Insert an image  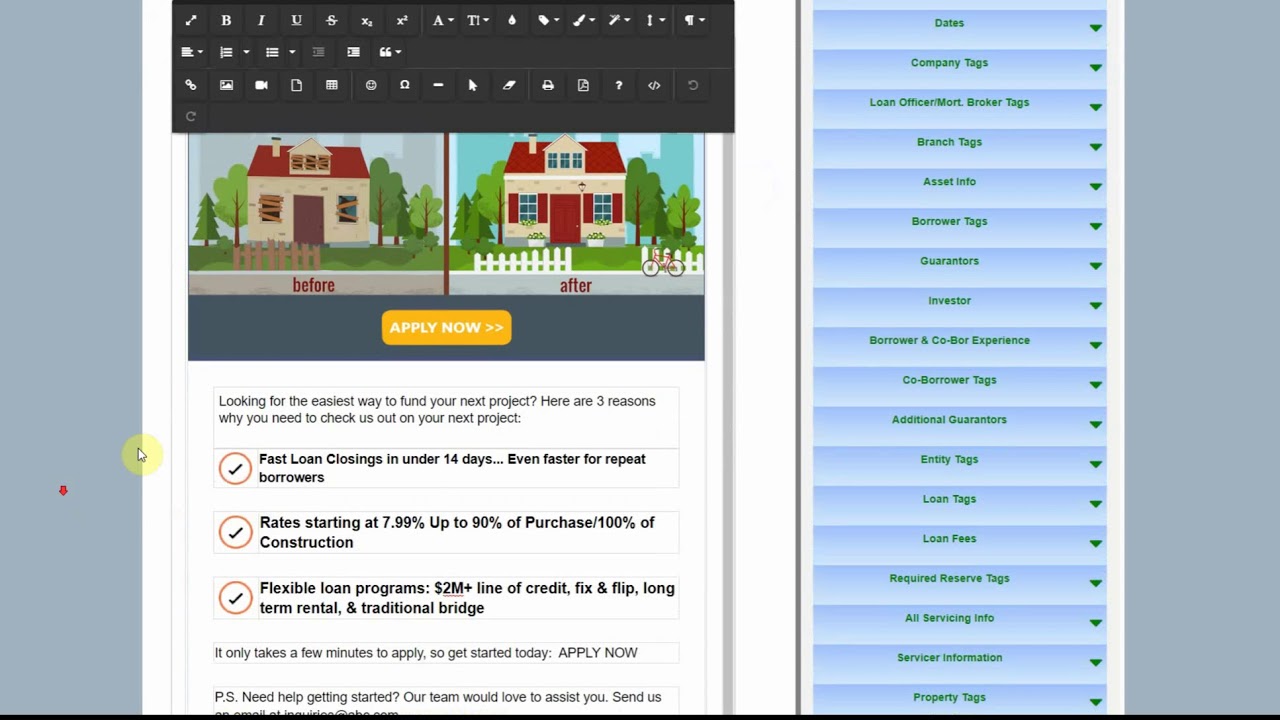click(x=226, y=85)
